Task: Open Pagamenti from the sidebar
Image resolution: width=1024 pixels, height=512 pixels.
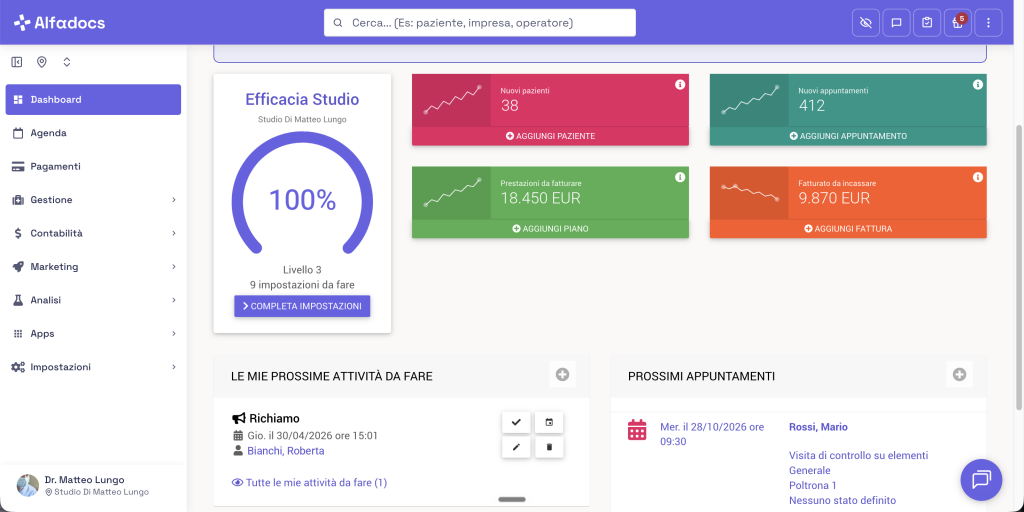Action: 93,167
